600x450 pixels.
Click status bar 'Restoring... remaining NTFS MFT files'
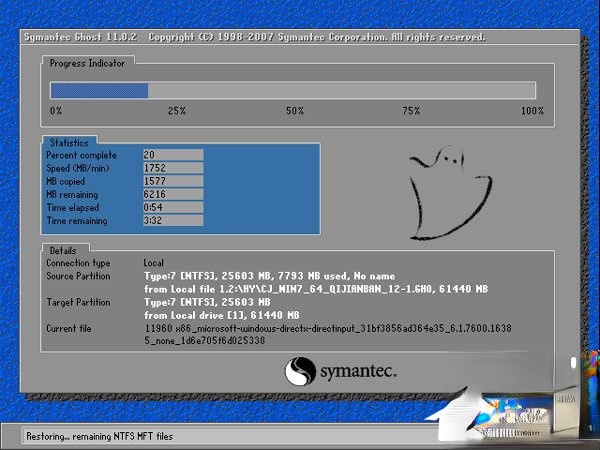click(99, 436)
